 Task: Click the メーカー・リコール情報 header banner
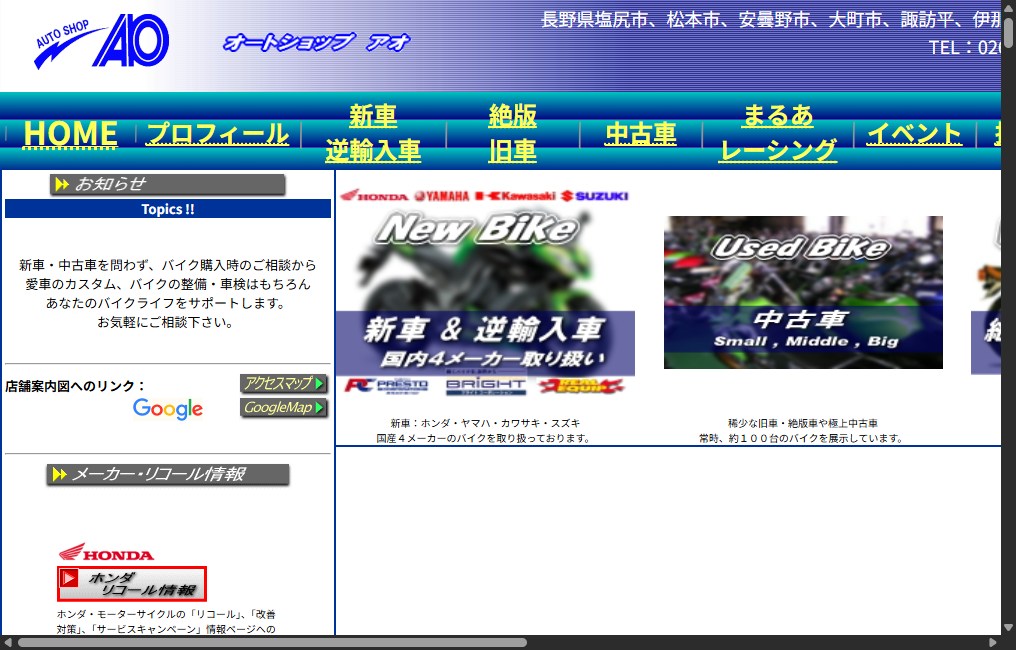click(x=168, y=475)
